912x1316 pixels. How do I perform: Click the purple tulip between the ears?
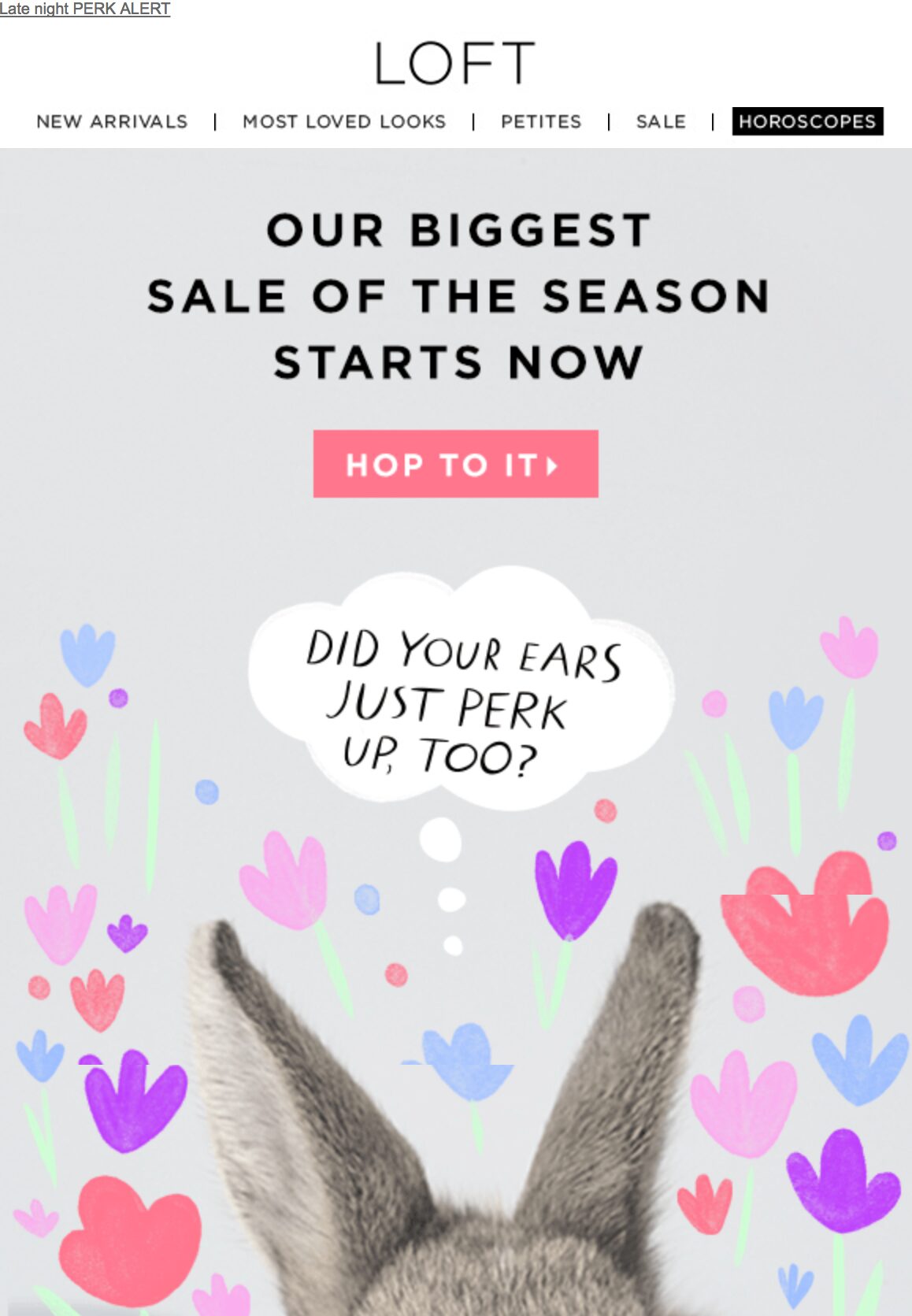pos(575,890)
